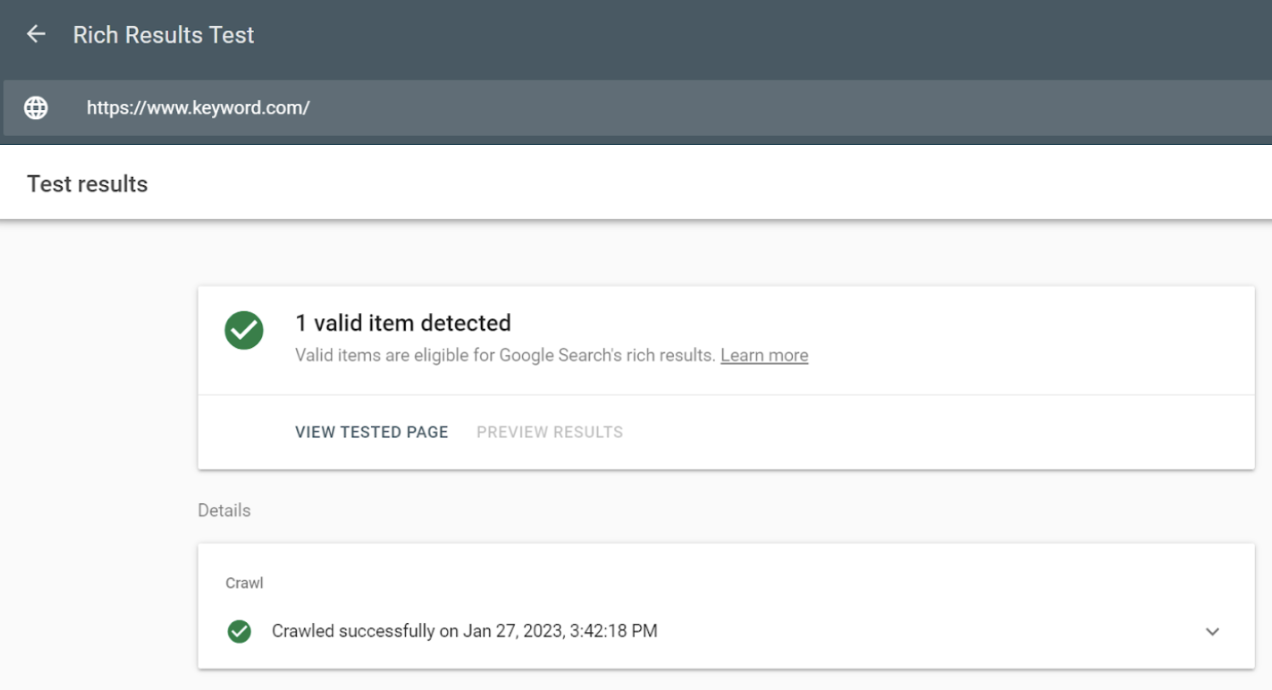The width and height of the screenshot is (1272, 690).
Task: Click PREVIEW RESULTS
Action: [x=551, y=432]
